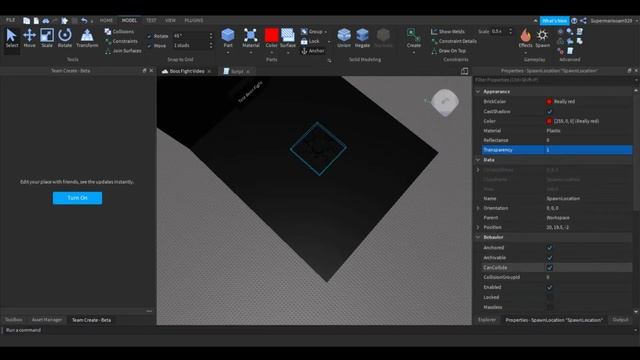
Task: Open the share icon
Action: click(583, 20)
